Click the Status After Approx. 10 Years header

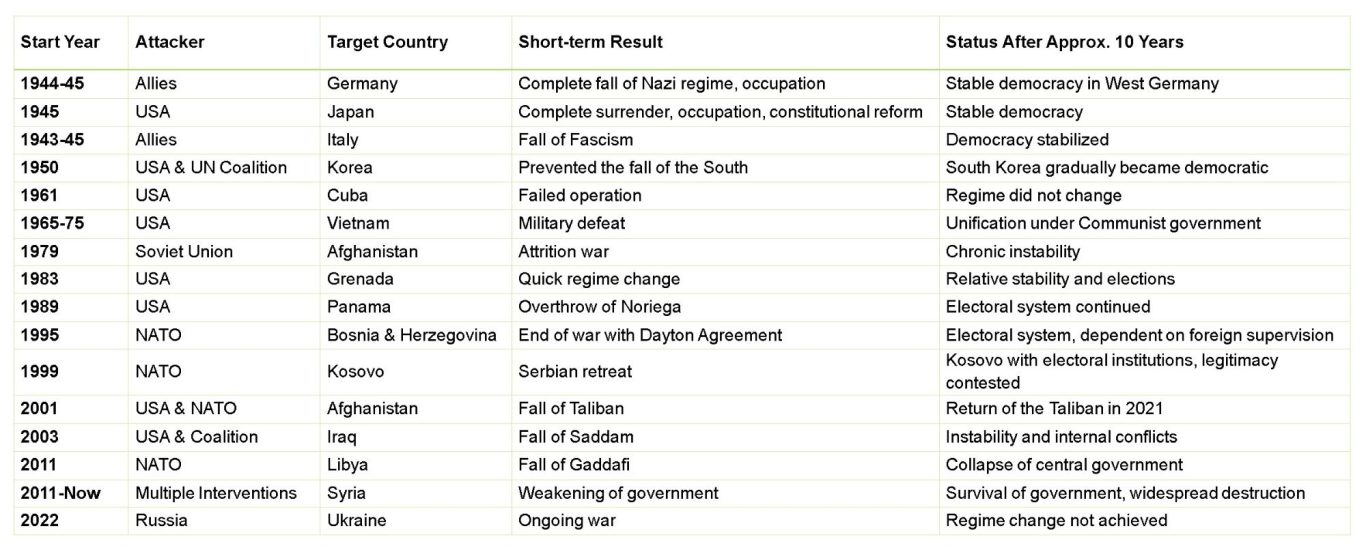coord(1064,42)
